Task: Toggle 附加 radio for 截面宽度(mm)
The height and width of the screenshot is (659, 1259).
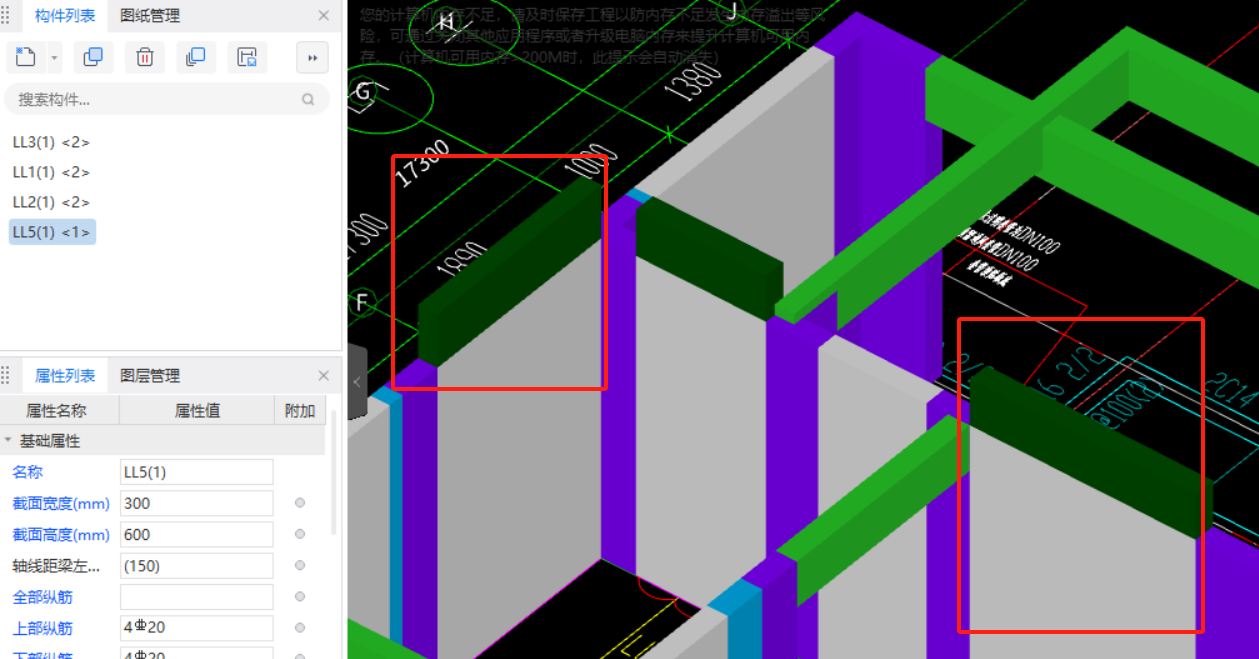Action: [300, 503]
